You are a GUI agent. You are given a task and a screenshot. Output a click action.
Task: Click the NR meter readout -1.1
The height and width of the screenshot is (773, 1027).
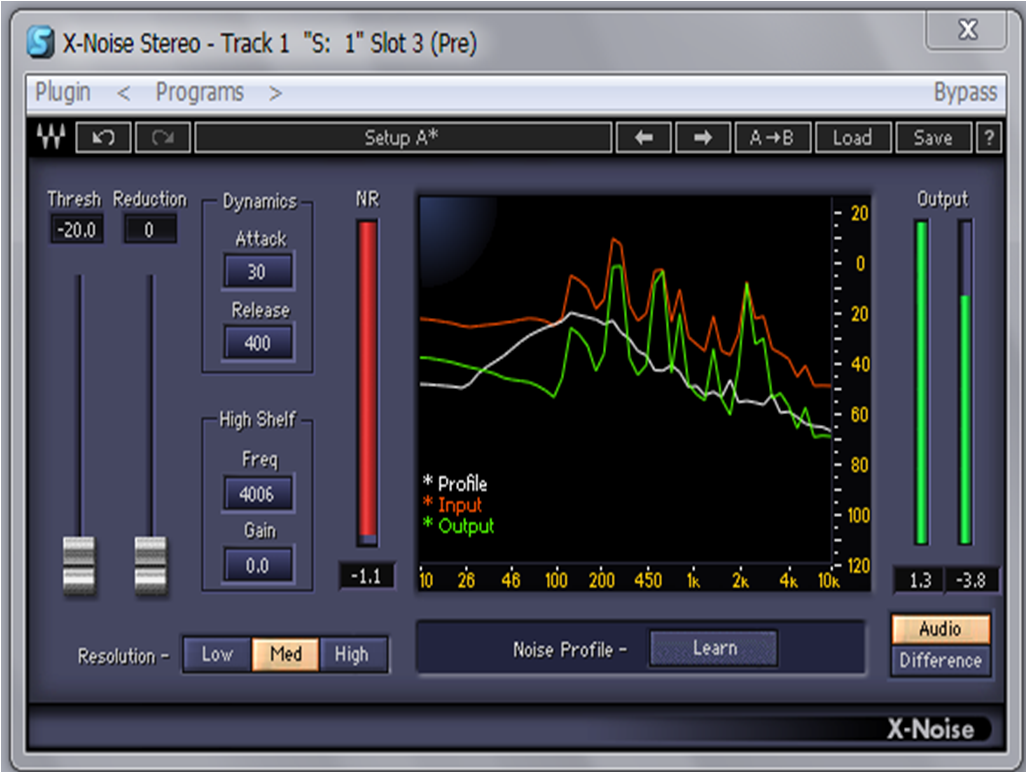click(x=366, y=576)
